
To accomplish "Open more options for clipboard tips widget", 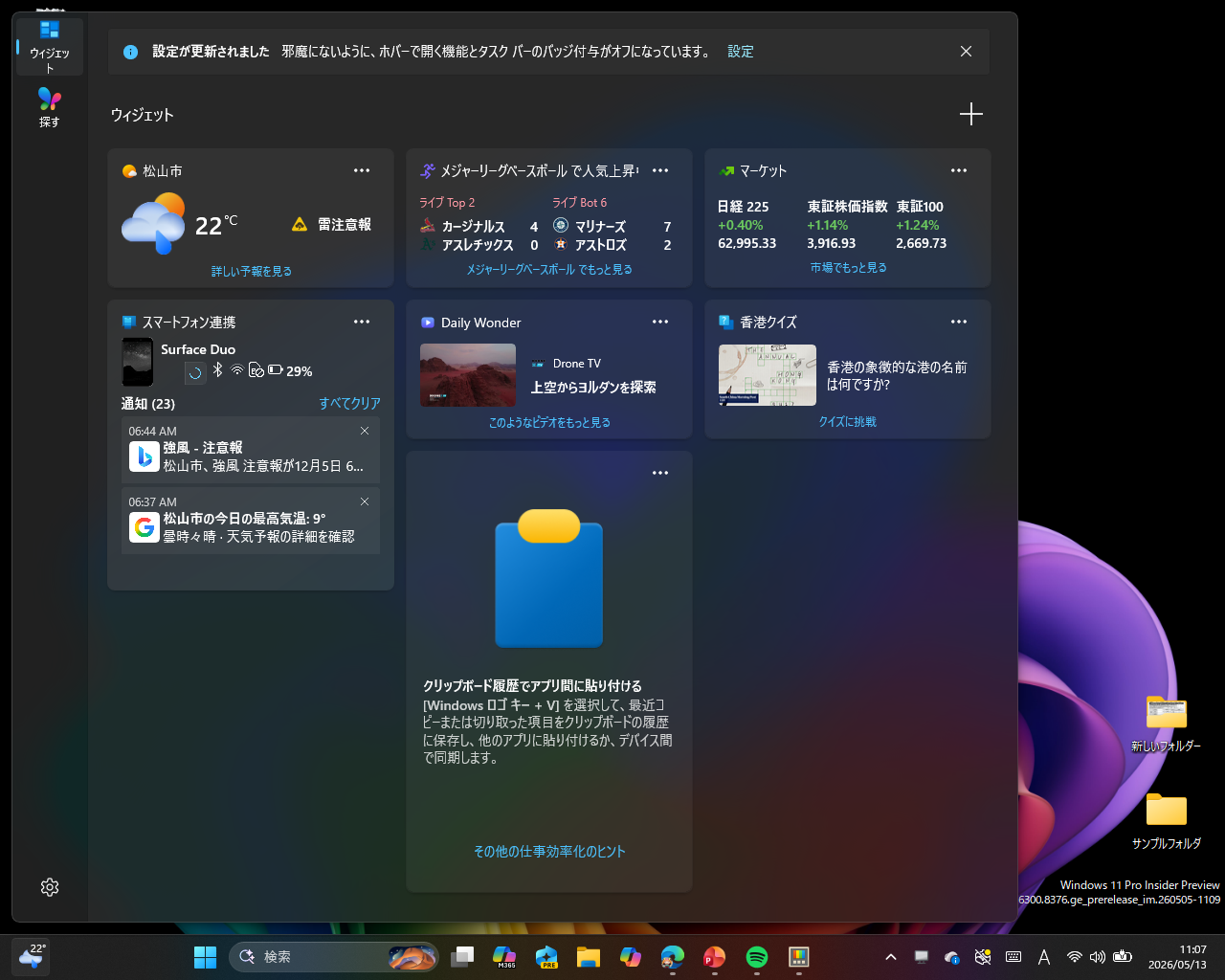I will [x=660, y=473].
